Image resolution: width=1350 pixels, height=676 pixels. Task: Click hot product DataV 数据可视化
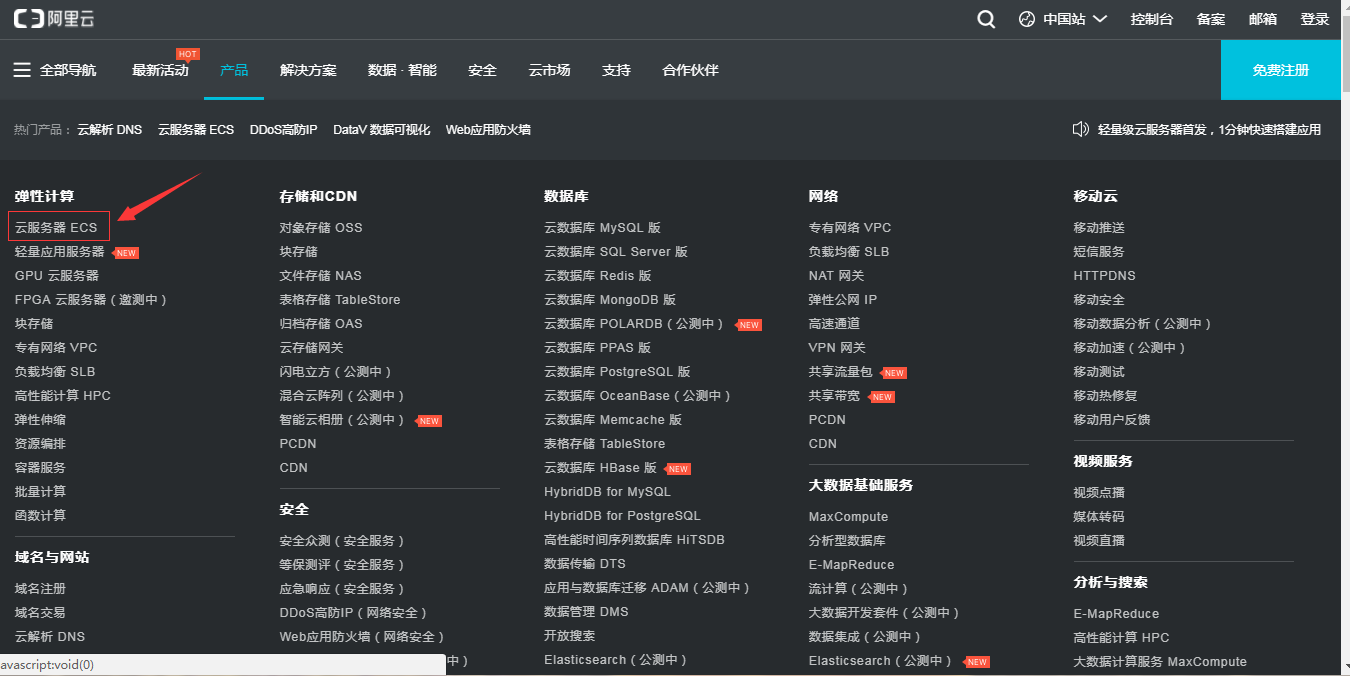click(382, 130)
